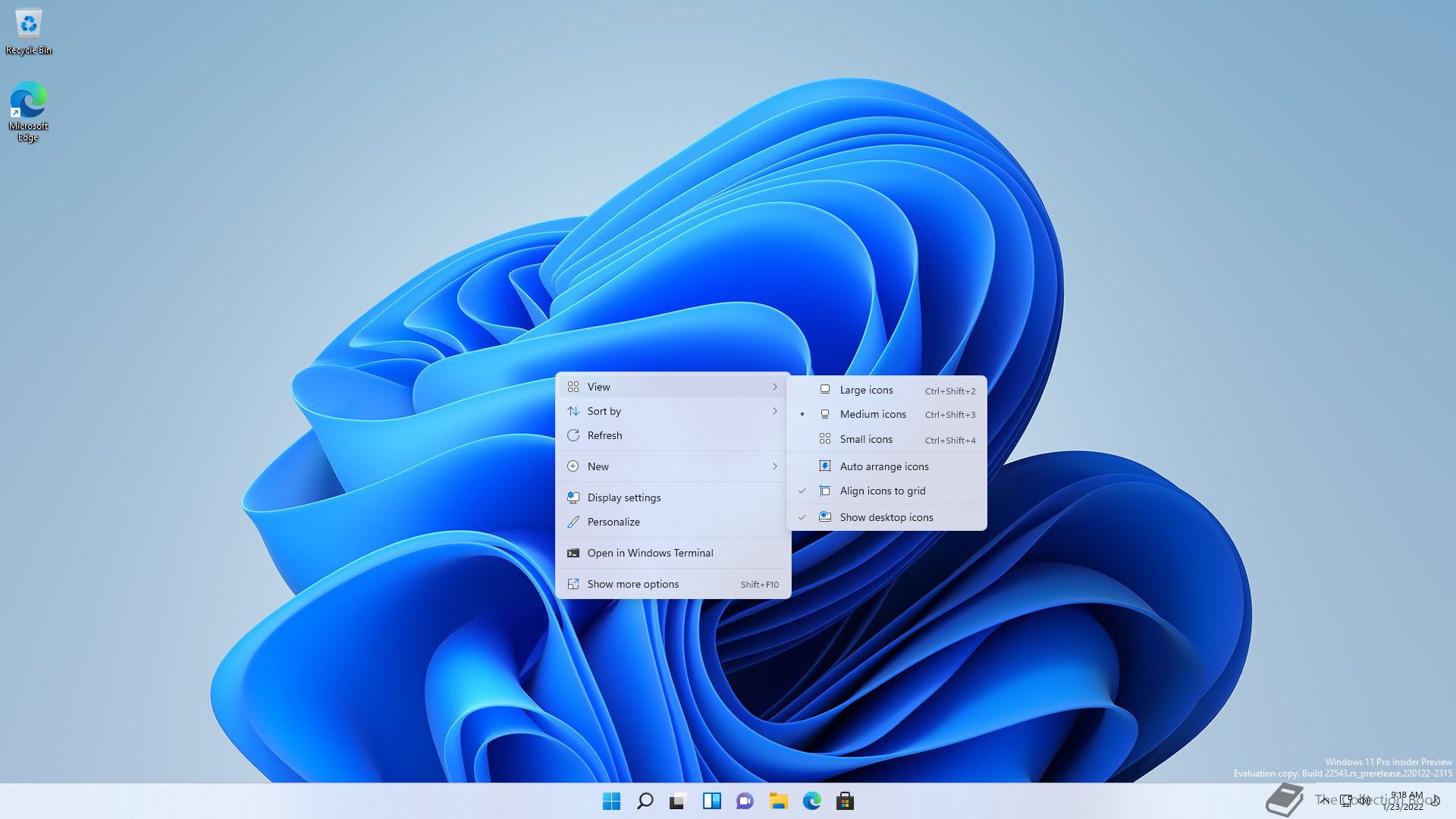Open Display settings
Screen dimensions: 1456x819
(x=673, y=497)
